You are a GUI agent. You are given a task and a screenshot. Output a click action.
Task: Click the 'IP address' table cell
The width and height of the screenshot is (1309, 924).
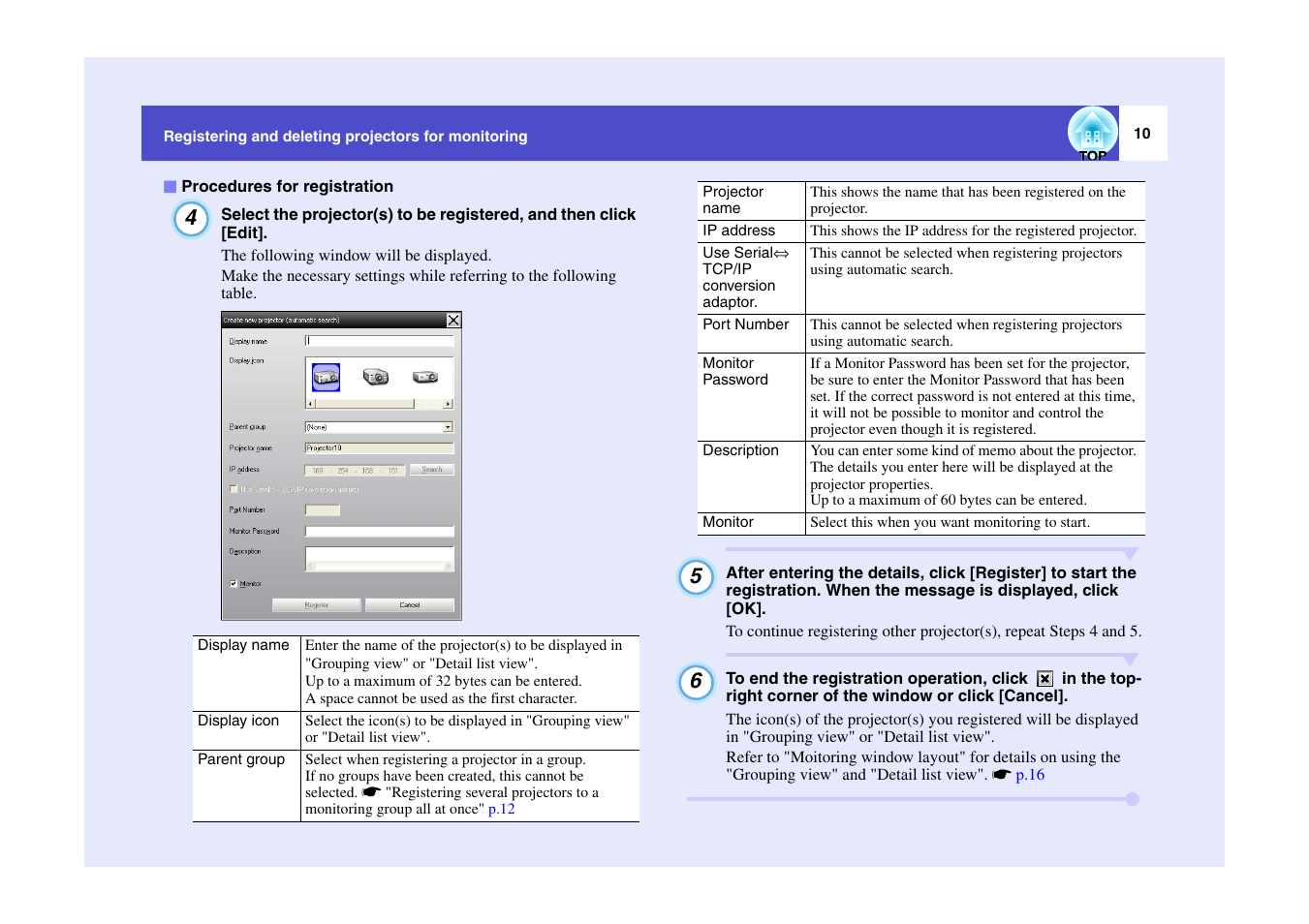pos(752,231)
